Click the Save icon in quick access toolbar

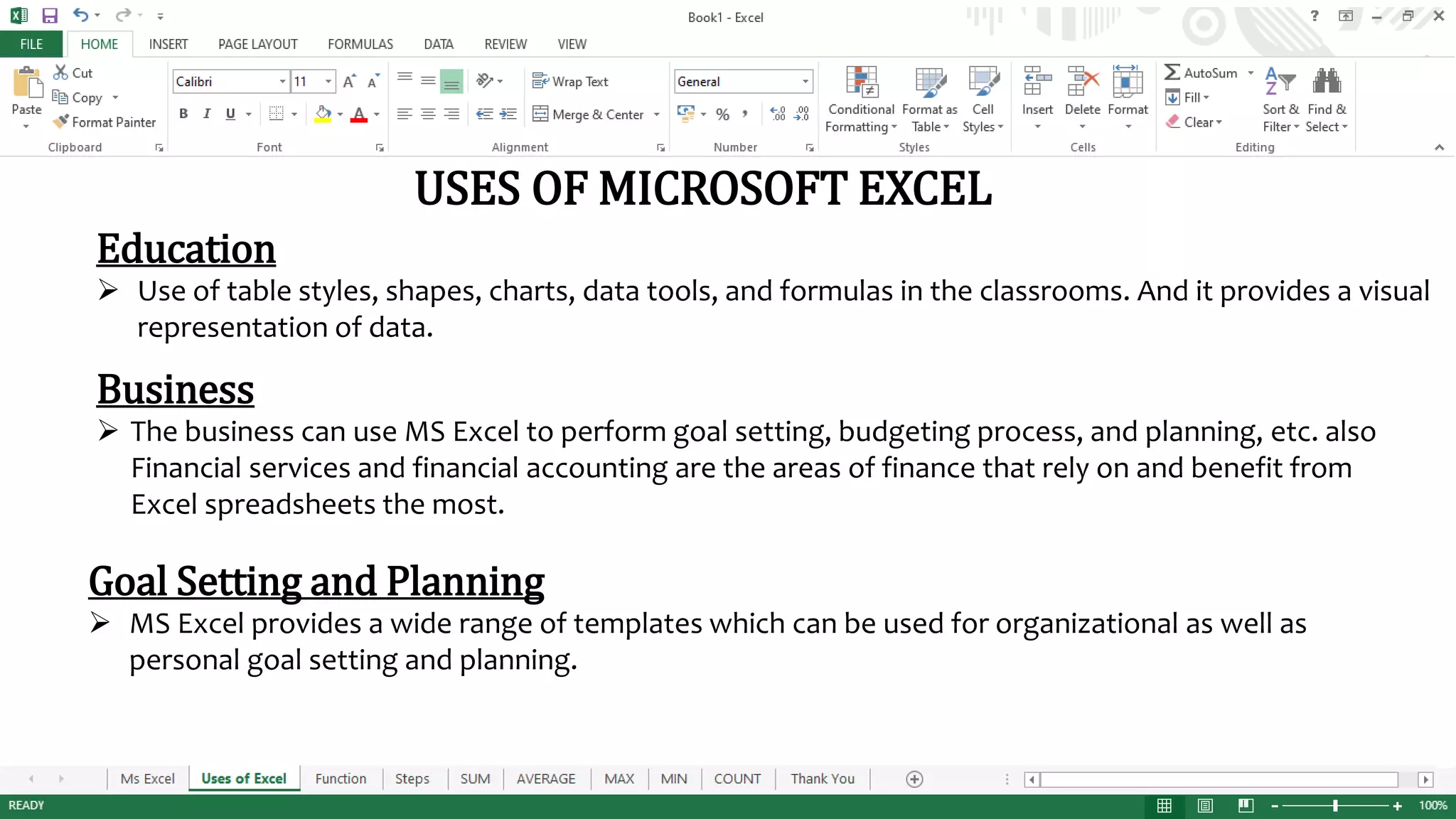coord(50,16)
